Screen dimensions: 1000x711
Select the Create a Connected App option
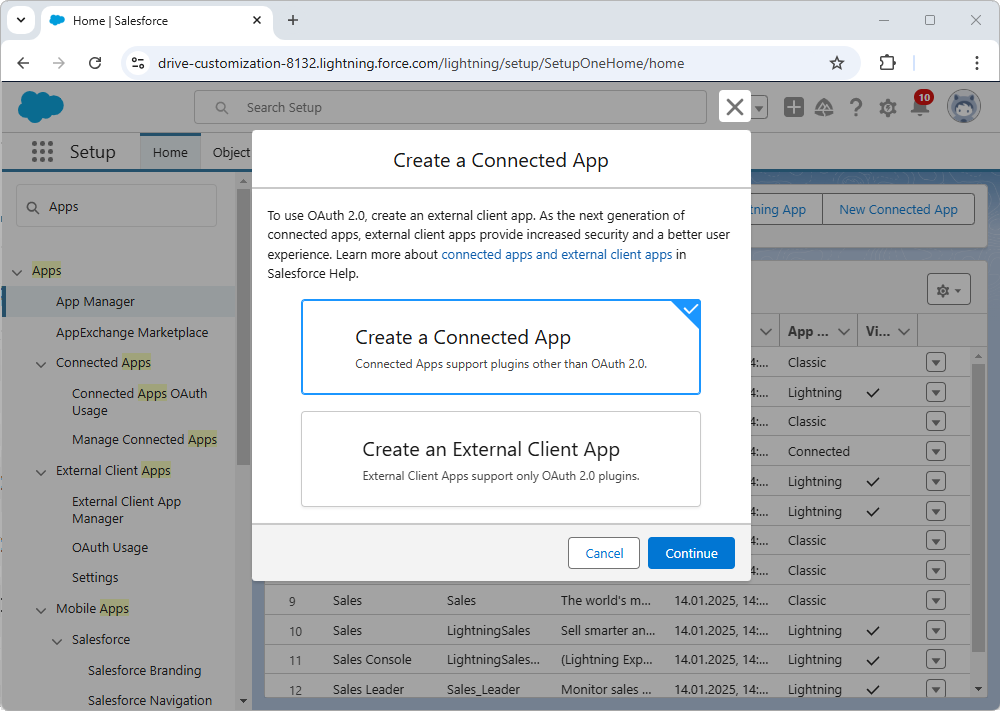coord(500,346)
